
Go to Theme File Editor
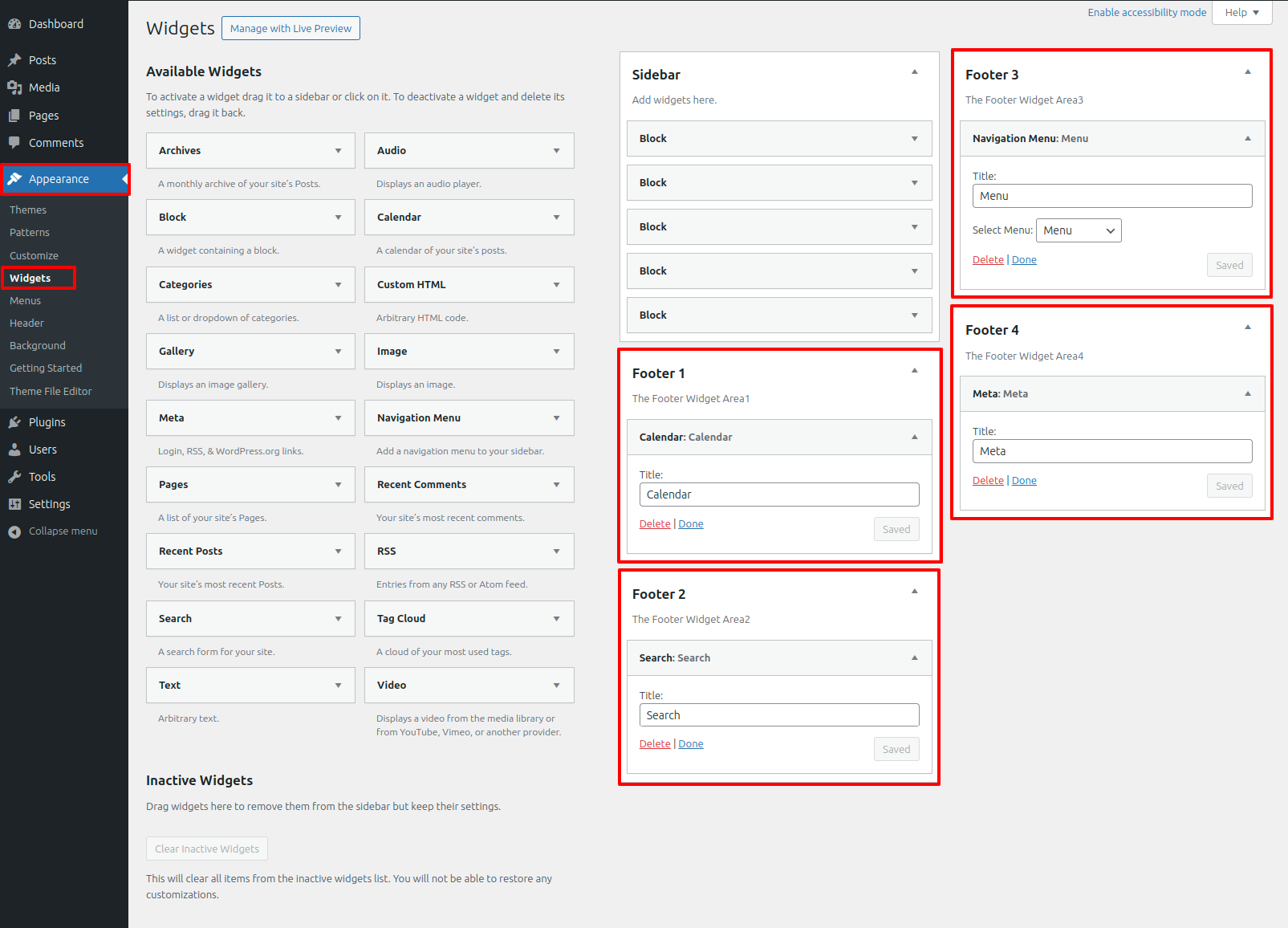[51, 392]
